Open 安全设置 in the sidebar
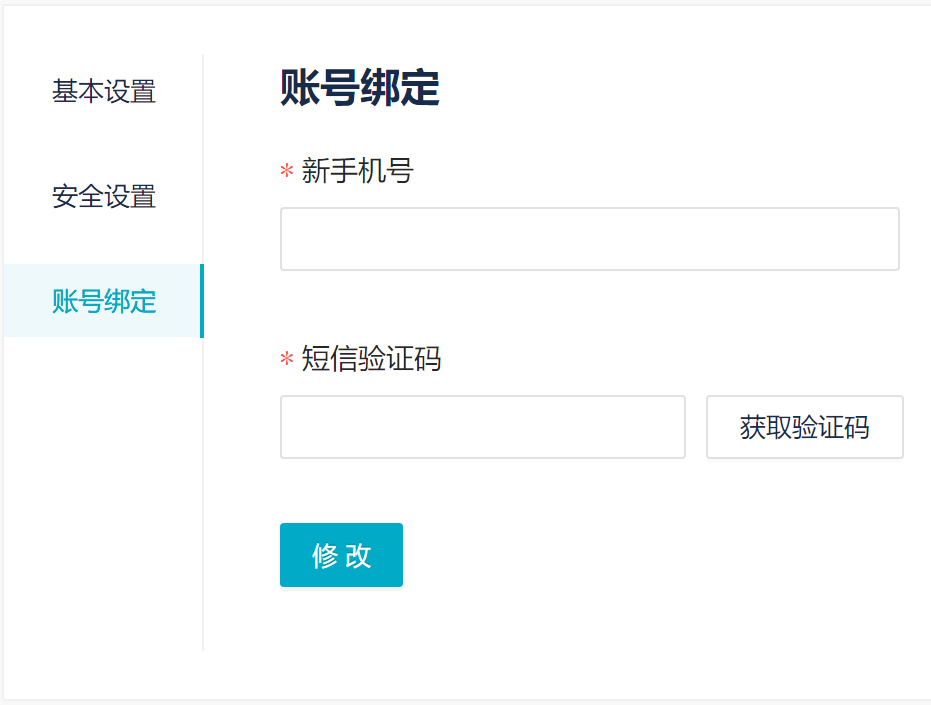The image size is (931, 705). 104,197
